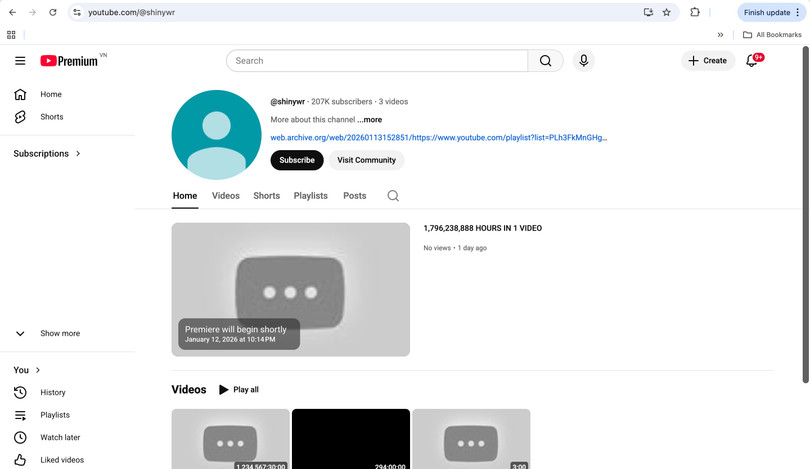Search within channel magnifier icon
The height and width of the screenshot is (469, 810).
393,196
